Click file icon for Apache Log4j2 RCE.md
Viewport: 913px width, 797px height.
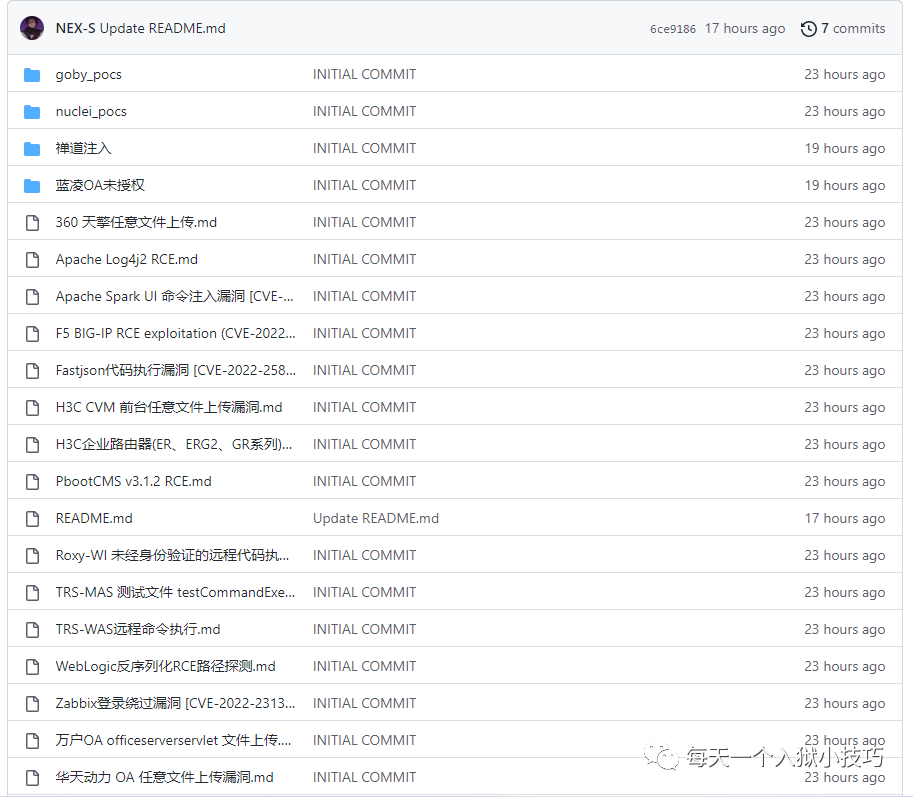point(33,260)
